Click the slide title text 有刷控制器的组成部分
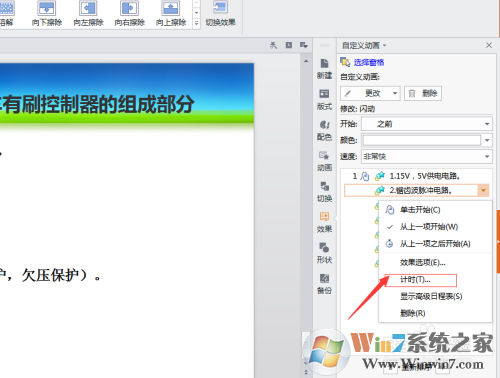500x378 pixels. pyautogui.click(x=99, y=104)
